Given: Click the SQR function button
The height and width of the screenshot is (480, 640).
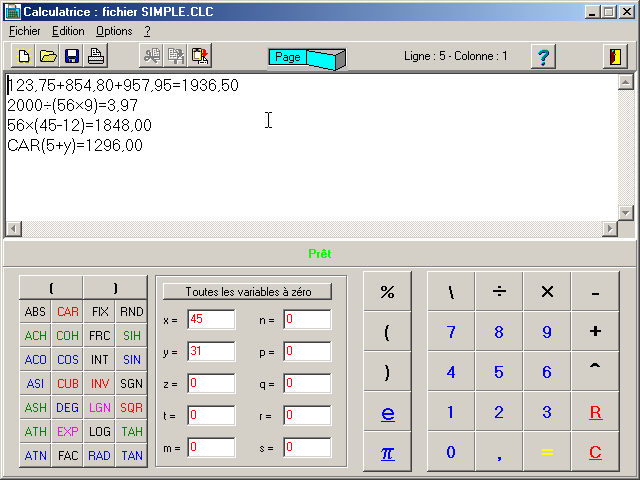Looking at the screenshot, I should point(131,408).
